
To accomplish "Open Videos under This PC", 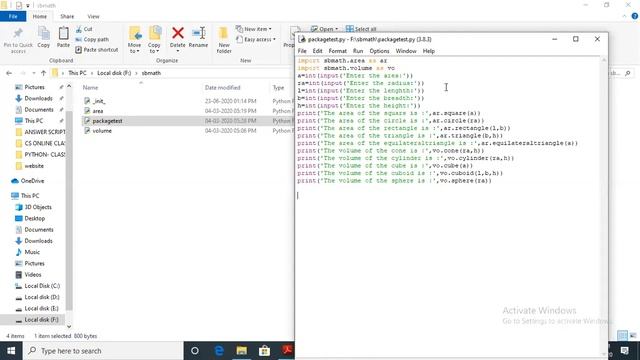I will pos(33,275).
